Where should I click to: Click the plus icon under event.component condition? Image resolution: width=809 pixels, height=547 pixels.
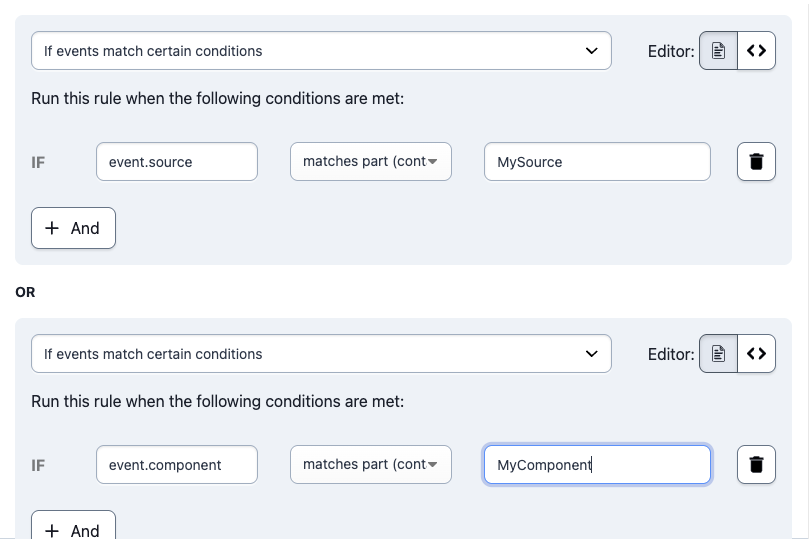pos(52,530)
